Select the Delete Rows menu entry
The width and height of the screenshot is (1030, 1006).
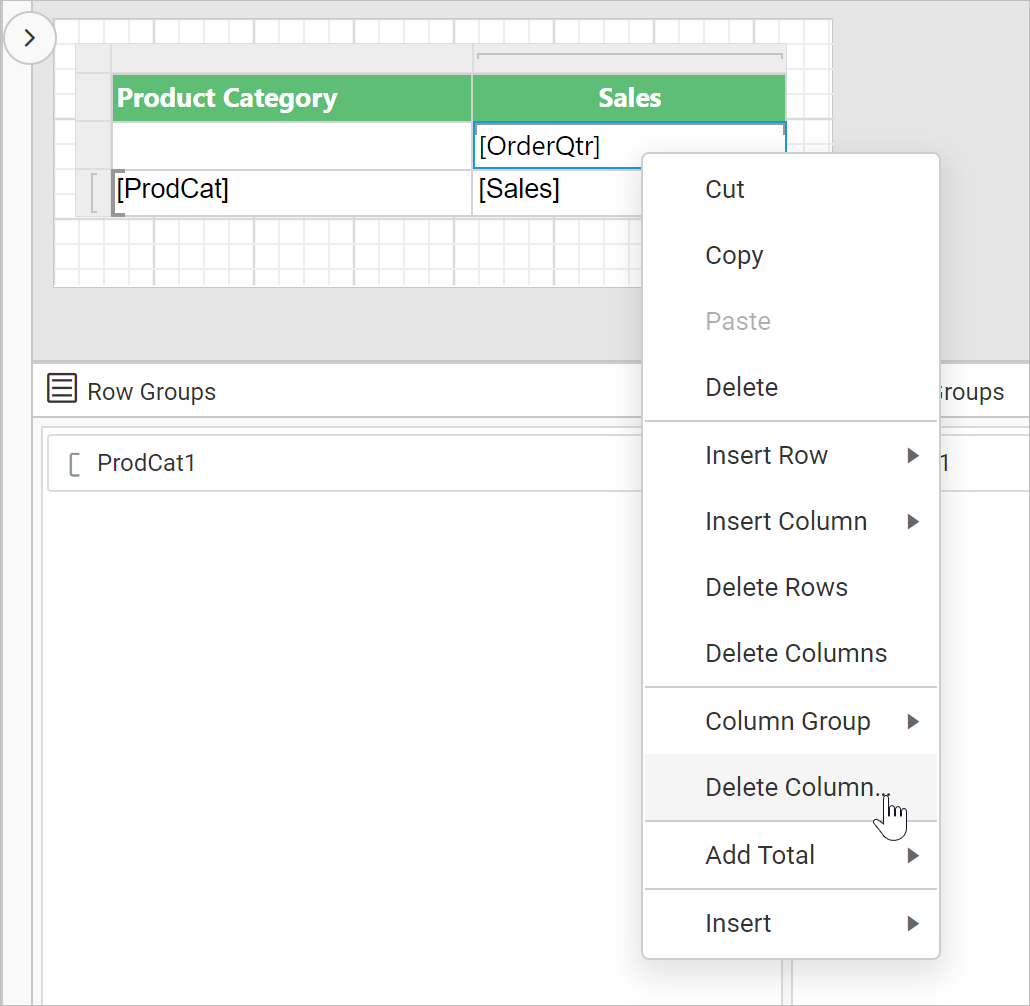[x=776, y=587]
